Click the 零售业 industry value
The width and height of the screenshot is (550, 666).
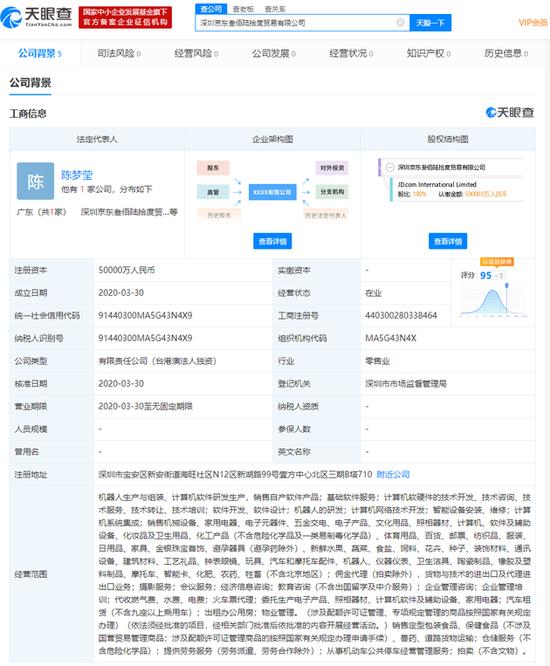tap(377, 361)
